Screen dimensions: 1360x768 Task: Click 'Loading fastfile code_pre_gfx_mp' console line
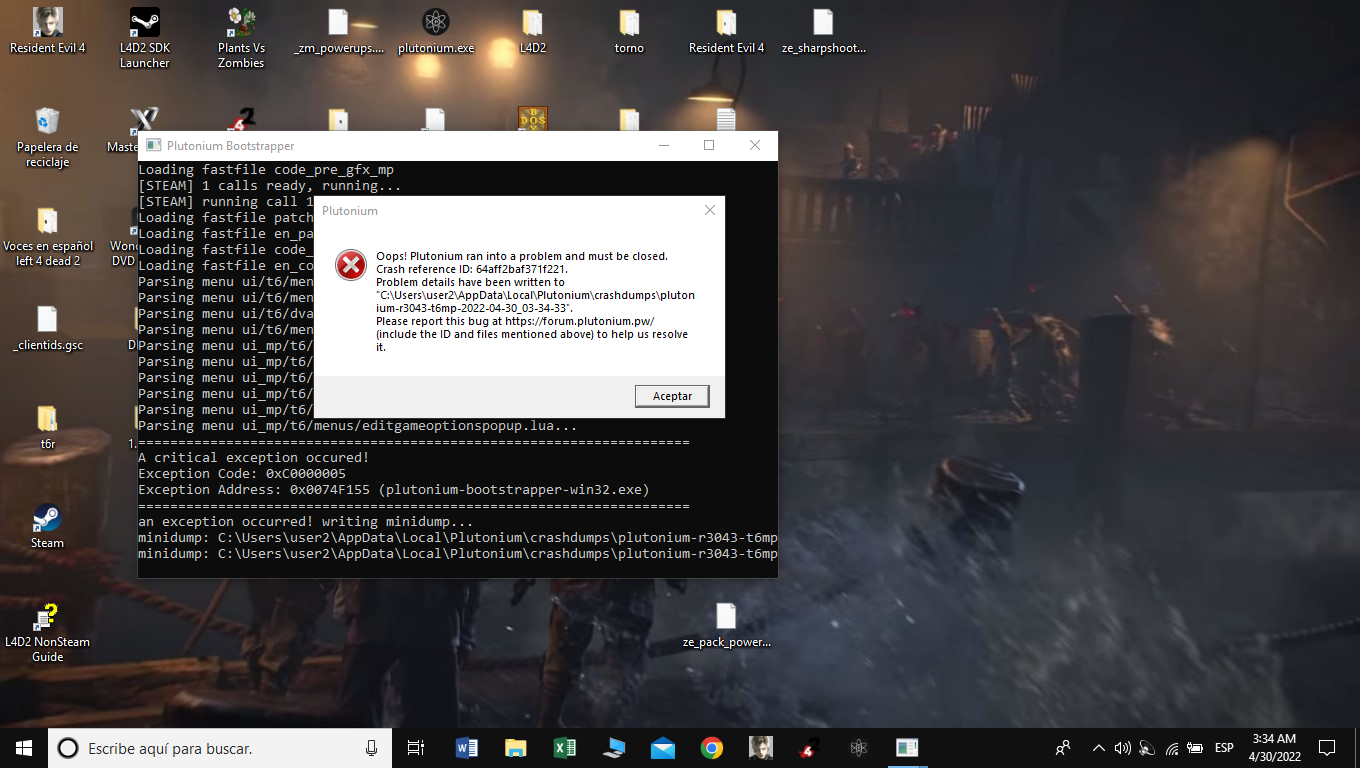click(266, 169)
